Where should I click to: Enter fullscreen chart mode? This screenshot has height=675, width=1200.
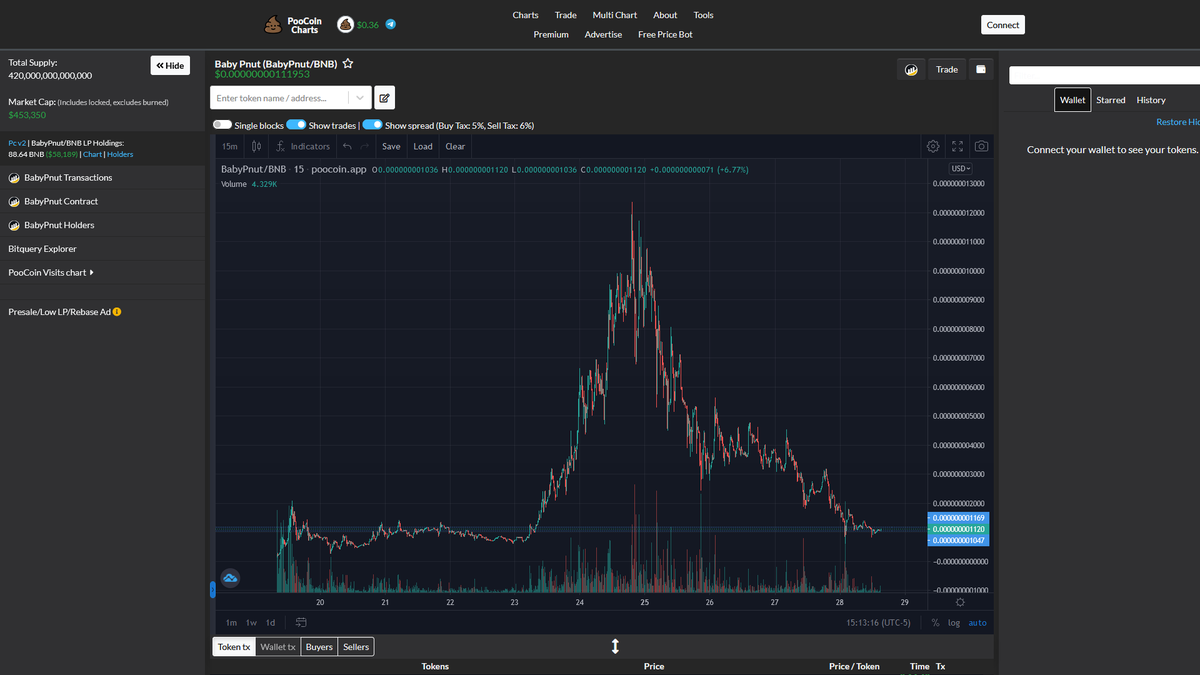(957, 146)
